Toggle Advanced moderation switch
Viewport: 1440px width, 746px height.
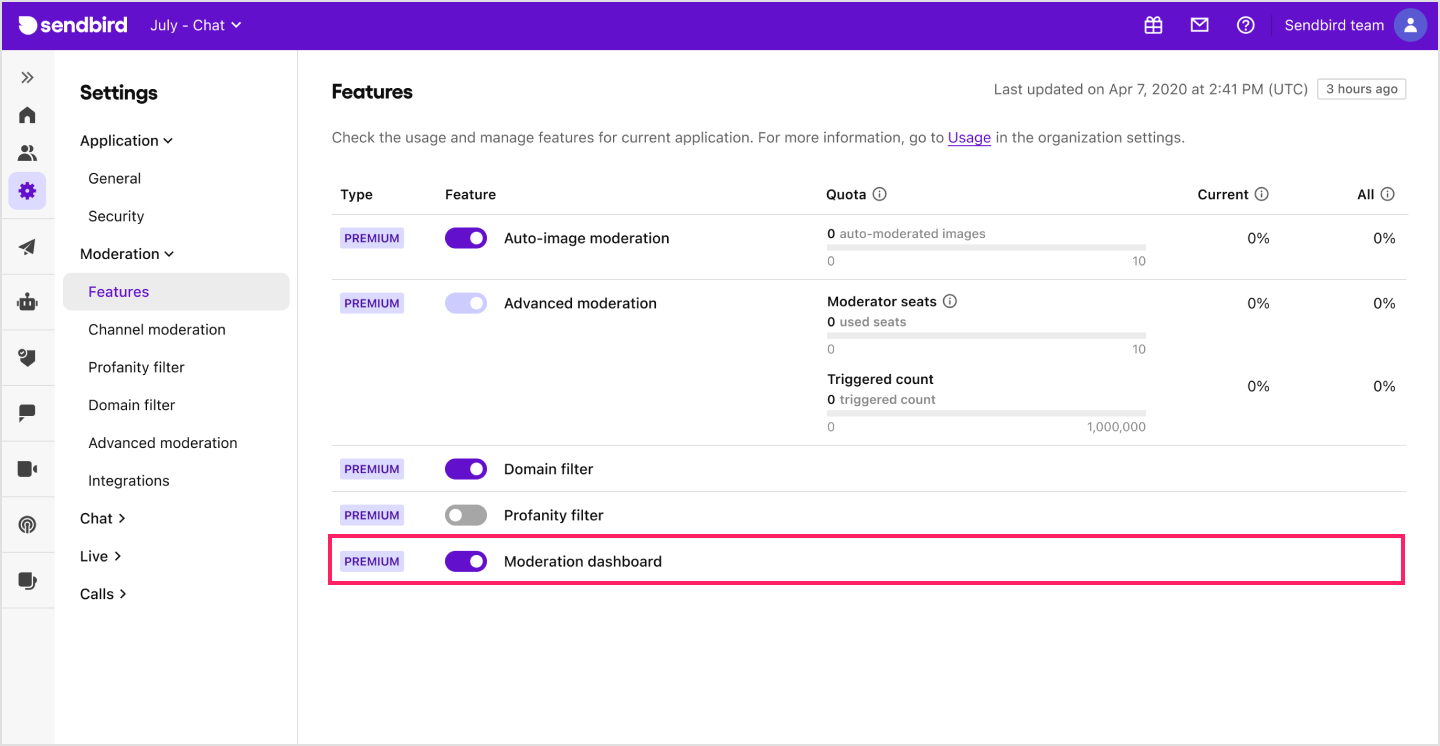pyautogui.click(x=466, y=303)
